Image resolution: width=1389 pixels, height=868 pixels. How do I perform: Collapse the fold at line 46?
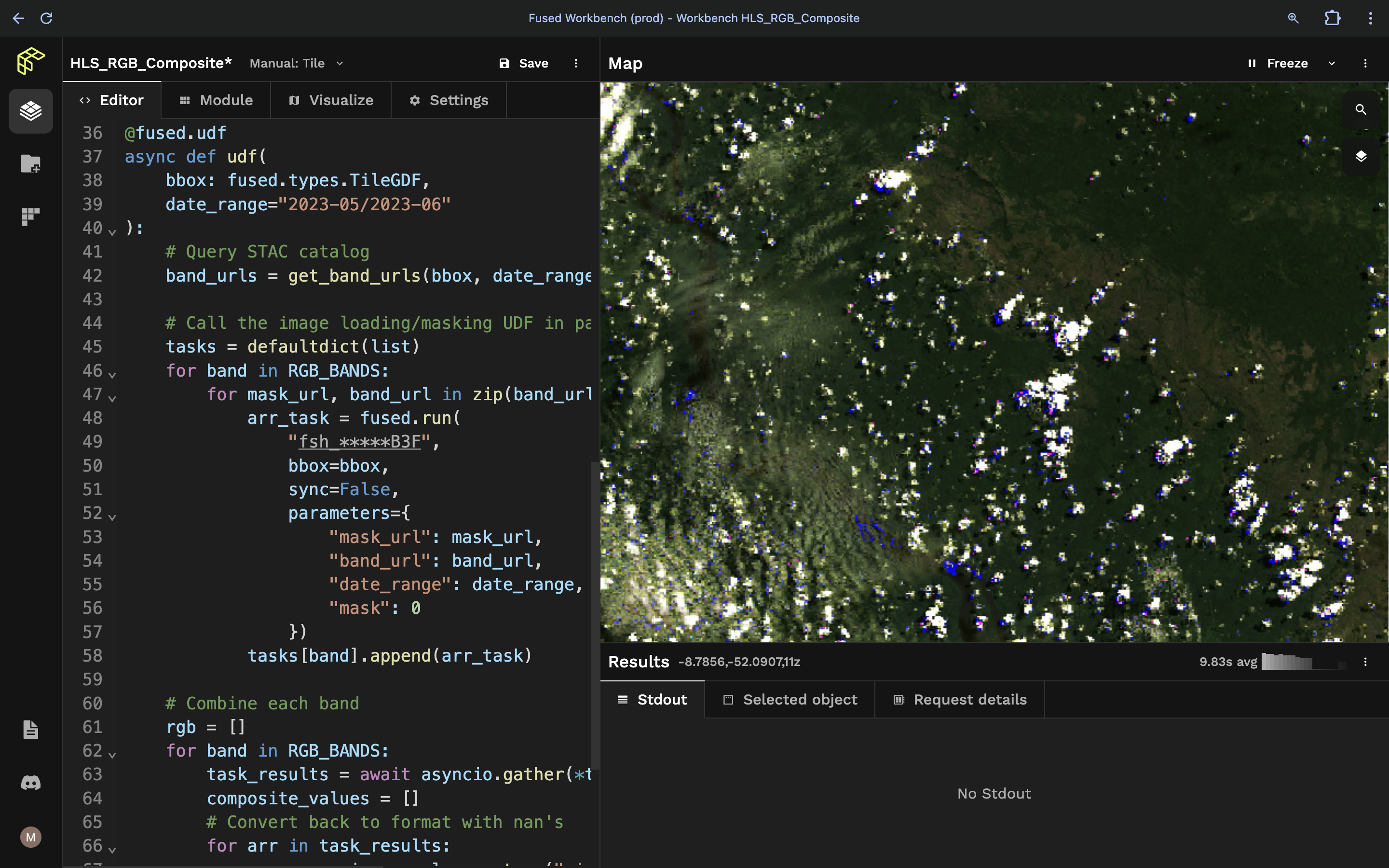pos(112,374)
